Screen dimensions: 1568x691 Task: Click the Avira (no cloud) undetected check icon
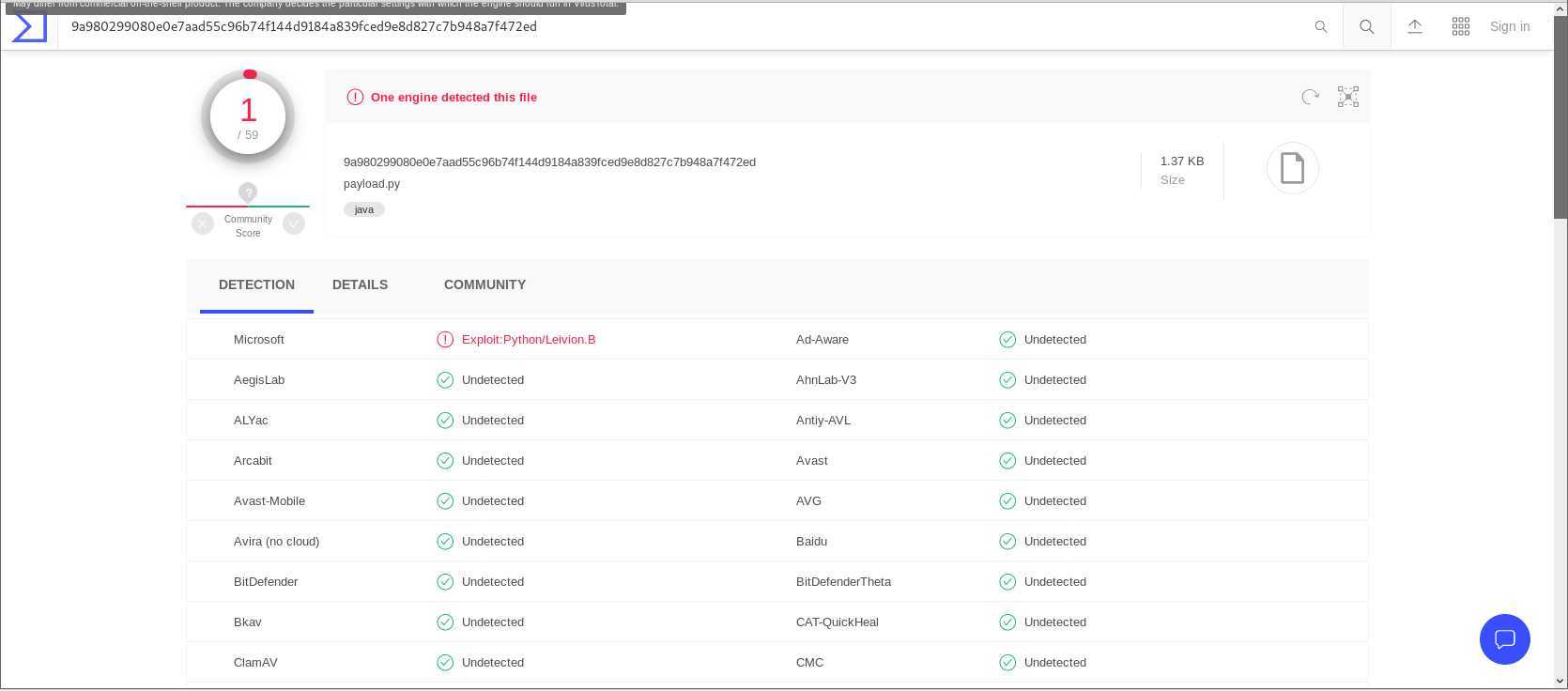coord(445,542)
